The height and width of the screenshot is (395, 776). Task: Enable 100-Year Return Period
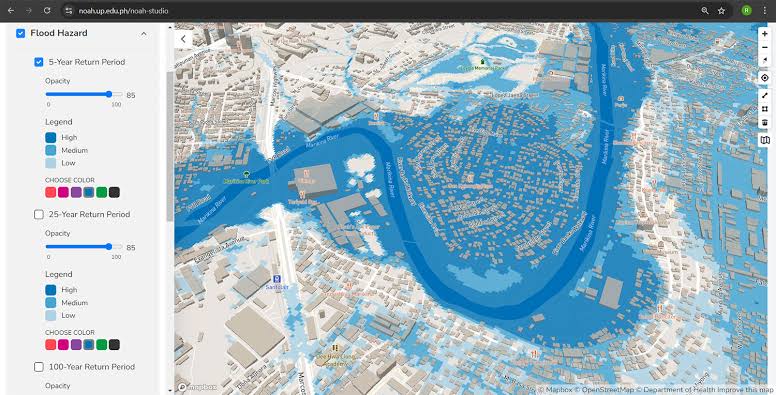pos(39,367)
